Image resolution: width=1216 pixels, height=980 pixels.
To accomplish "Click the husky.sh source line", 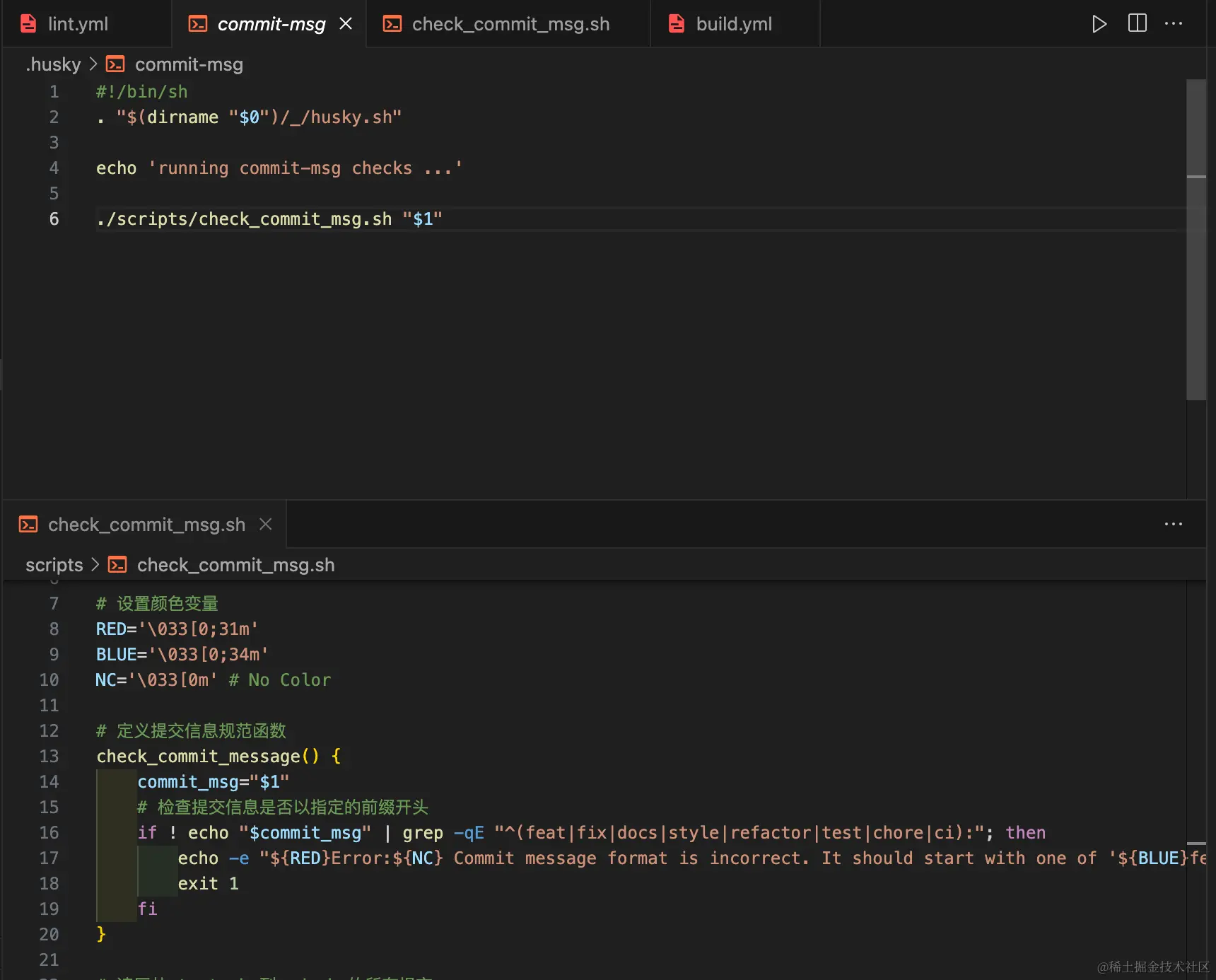I will click(x=249, y=117).
